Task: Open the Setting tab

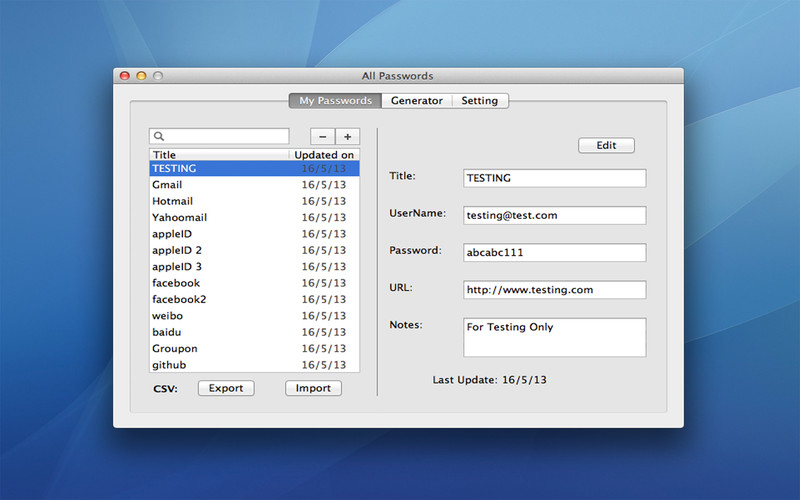Action: 480,101
